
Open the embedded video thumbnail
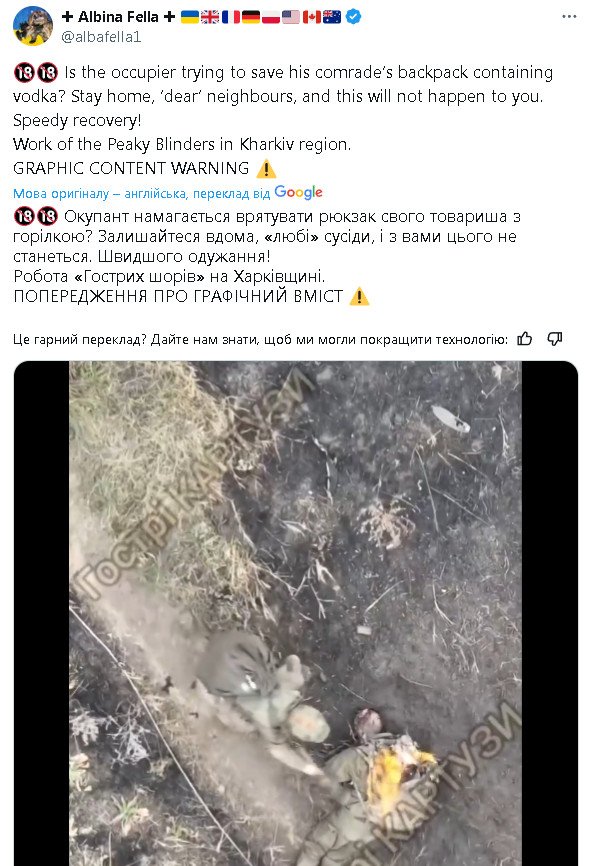pos(296,613)
